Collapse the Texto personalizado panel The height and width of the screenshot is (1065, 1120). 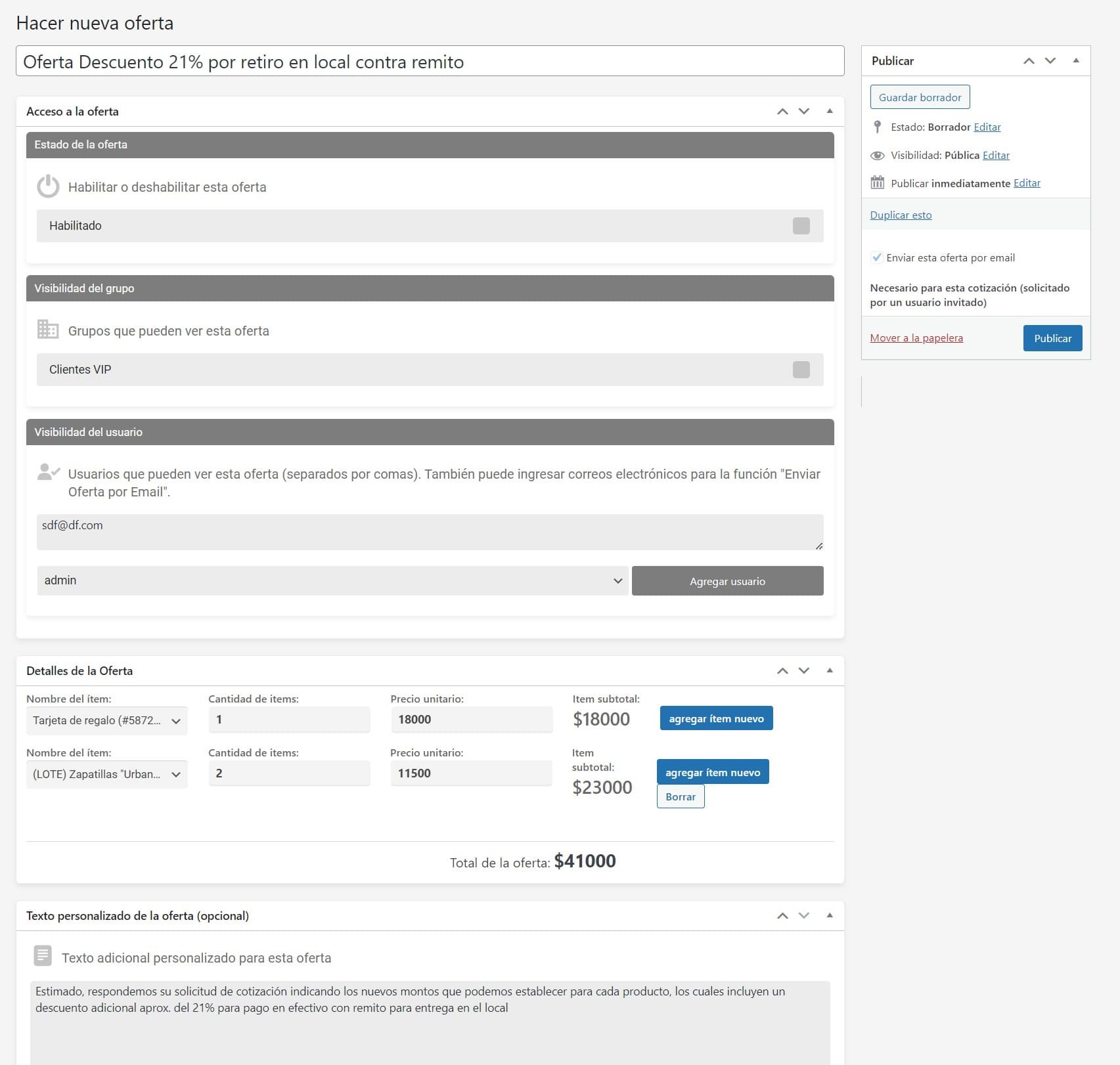click(x=830, y=915)
